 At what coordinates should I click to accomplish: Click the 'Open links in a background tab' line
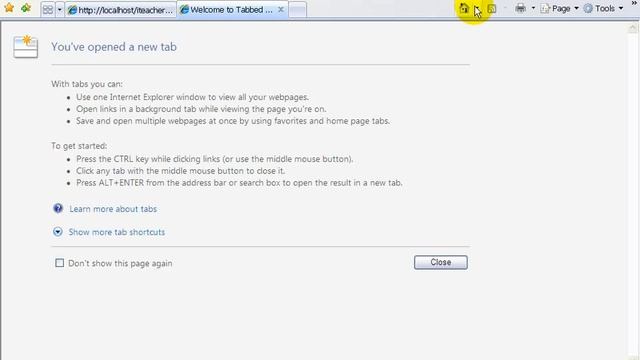click(x=201, y=109)
